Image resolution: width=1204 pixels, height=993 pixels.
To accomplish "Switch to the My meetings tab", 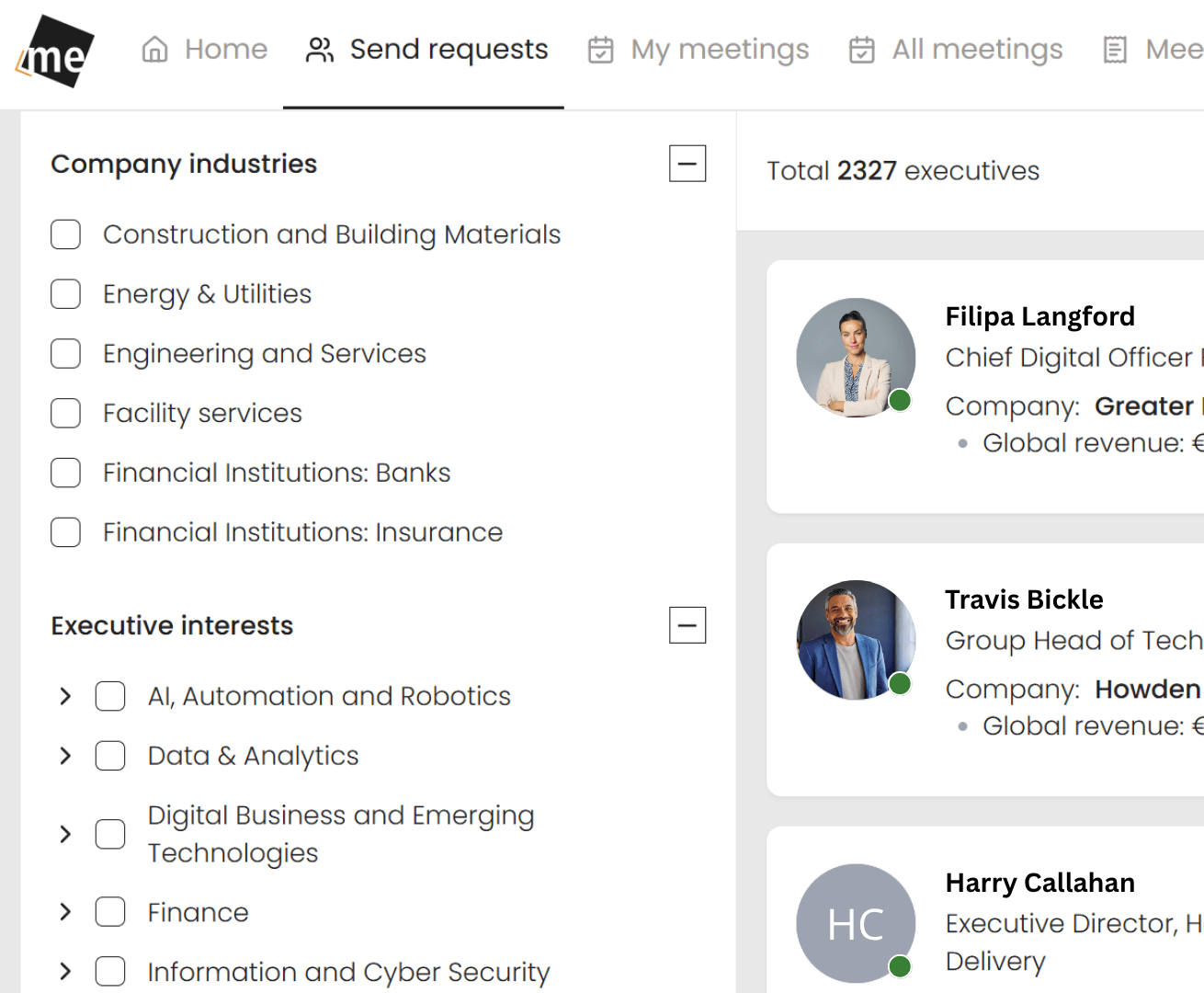I will tap(719, 50).
